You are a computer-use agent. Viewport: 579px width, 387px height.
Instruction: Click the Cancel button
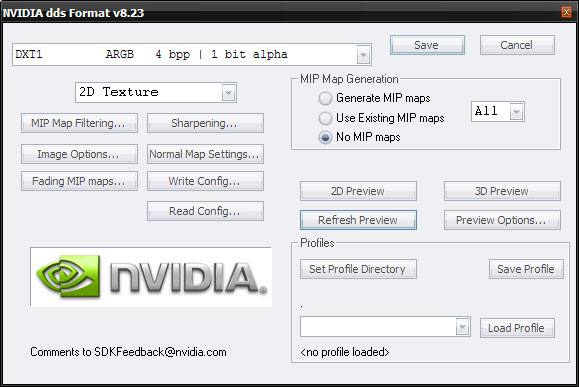point(517,45)
